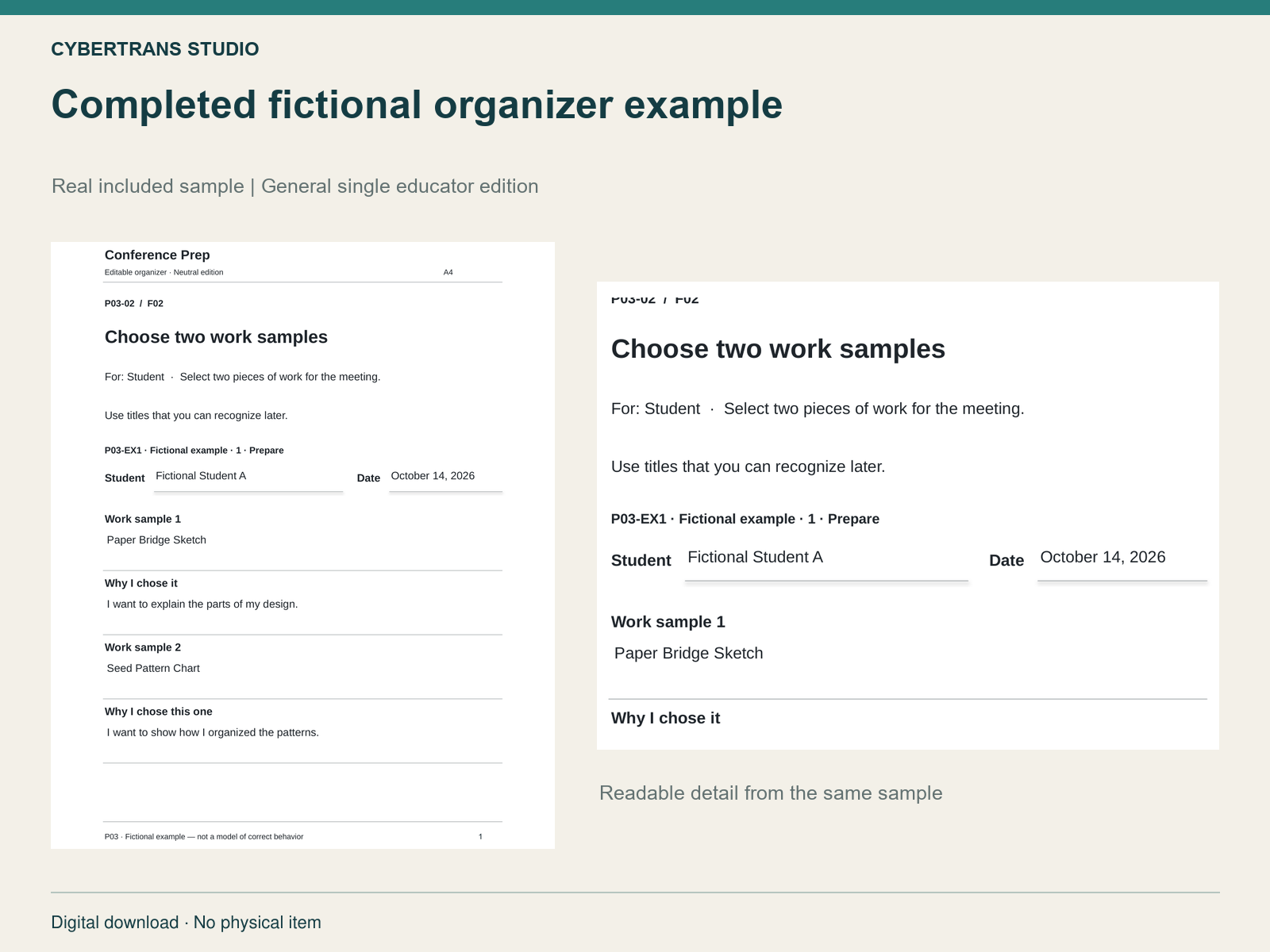This screenshot has height=952, width=1270.
Task: Click the Date field in small preview
Action: click(x=445, y=478)
